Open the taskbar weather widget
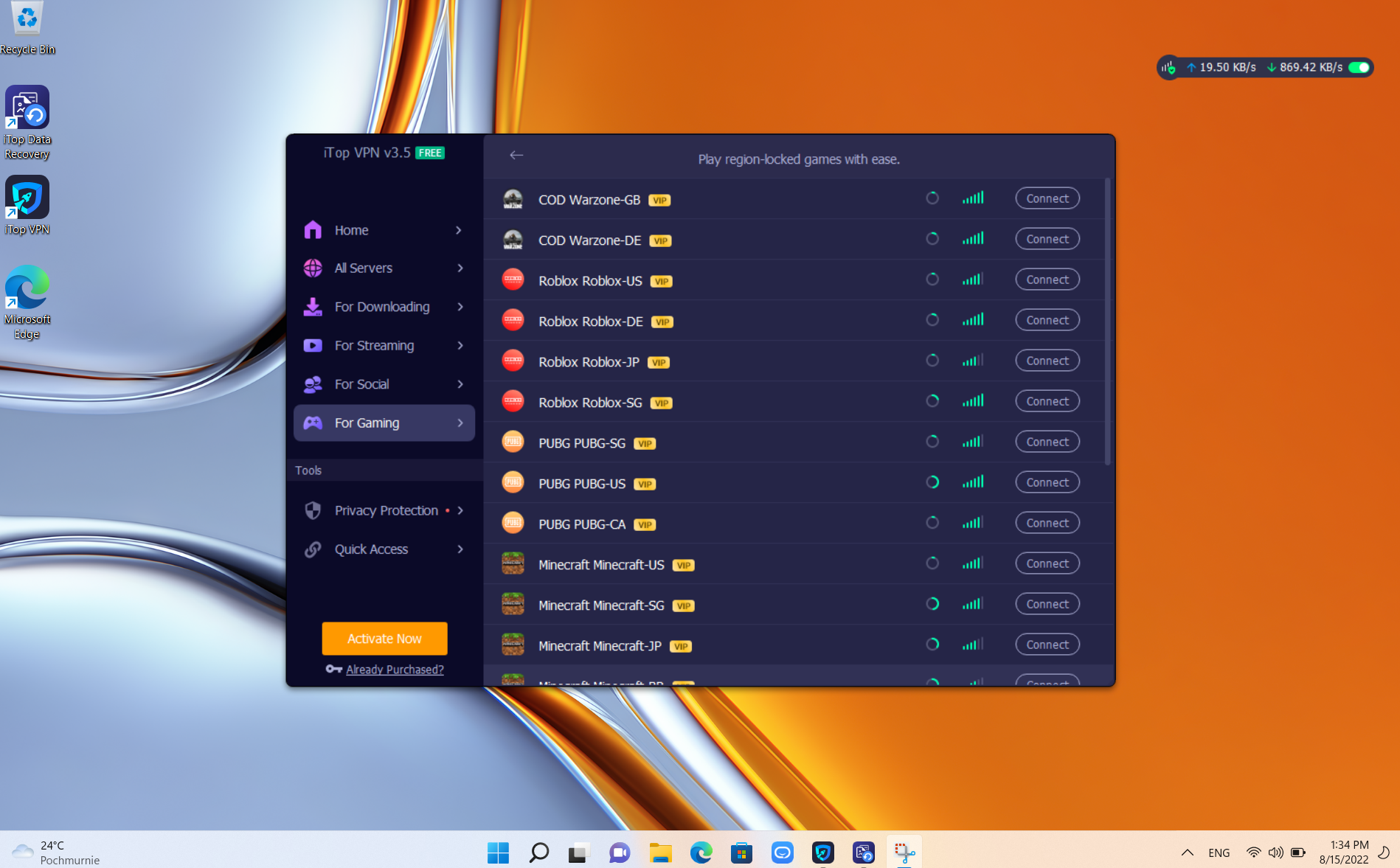Viewport: 1400px width, 868px height. [56, 853]
